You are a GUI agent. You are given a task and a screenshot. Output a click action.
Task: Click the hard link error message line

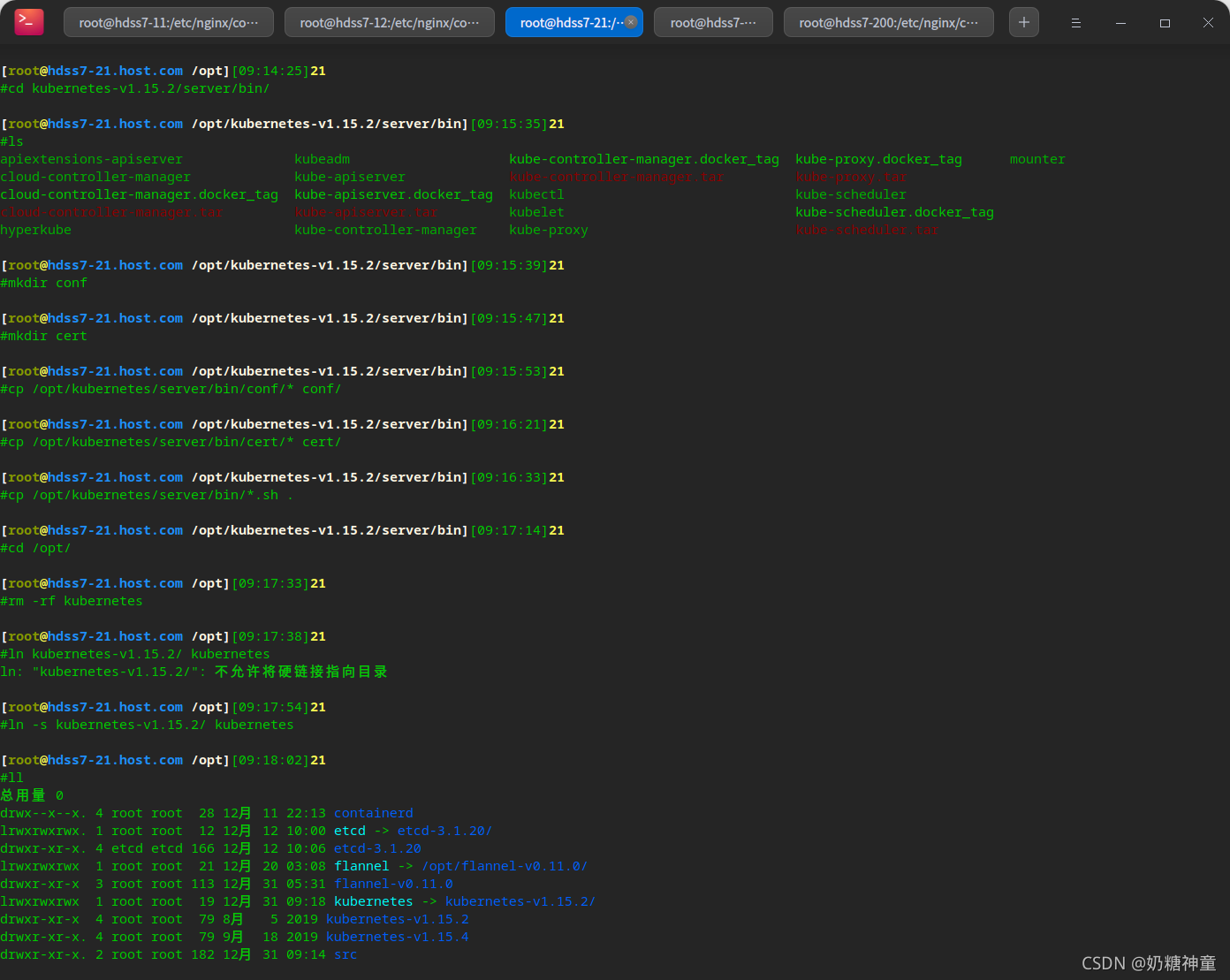[194, 672]
